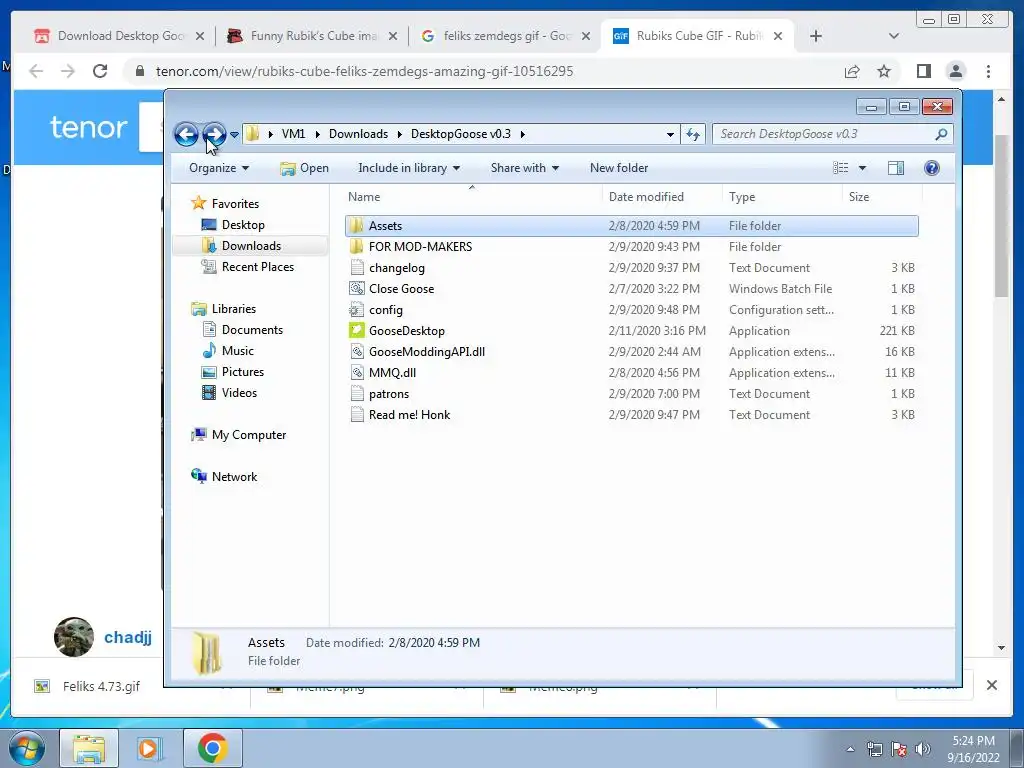Select My Computer in navigation pane
This screenshot has height=768, width=1024.
[249, 435]
